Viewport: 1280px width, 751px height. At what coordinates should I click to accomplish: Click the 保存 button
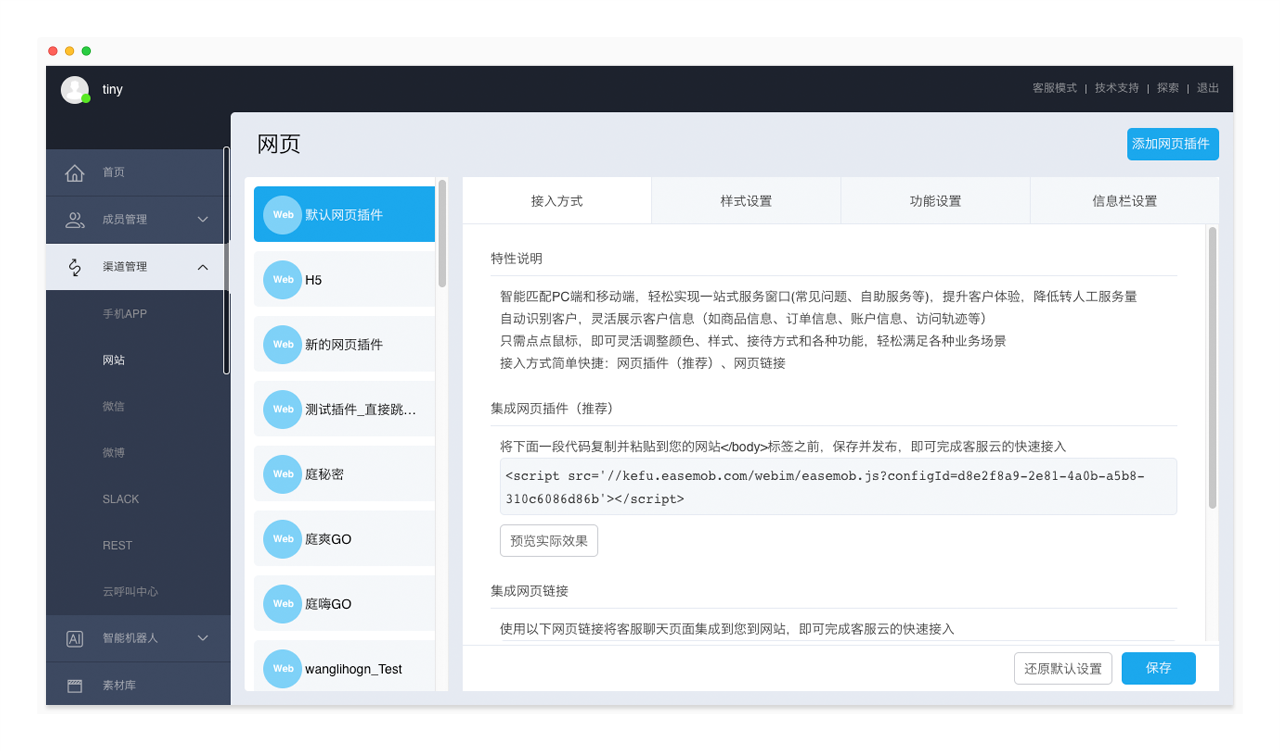tap(1158, 668)
